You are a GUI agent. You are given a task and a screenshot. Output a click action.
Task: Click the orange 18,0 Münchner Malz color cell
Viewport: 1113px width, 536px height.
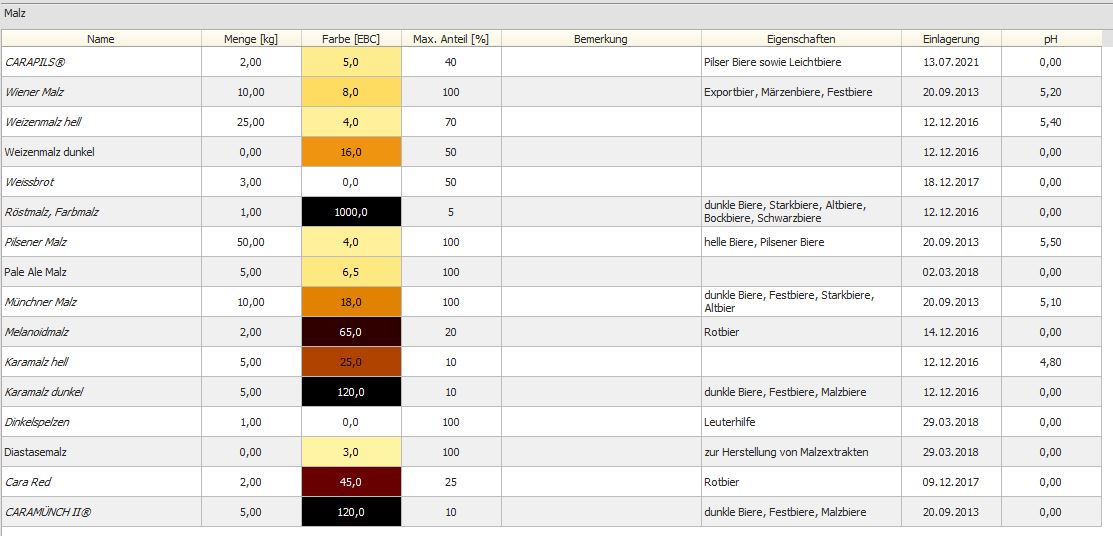coord(351,302)
